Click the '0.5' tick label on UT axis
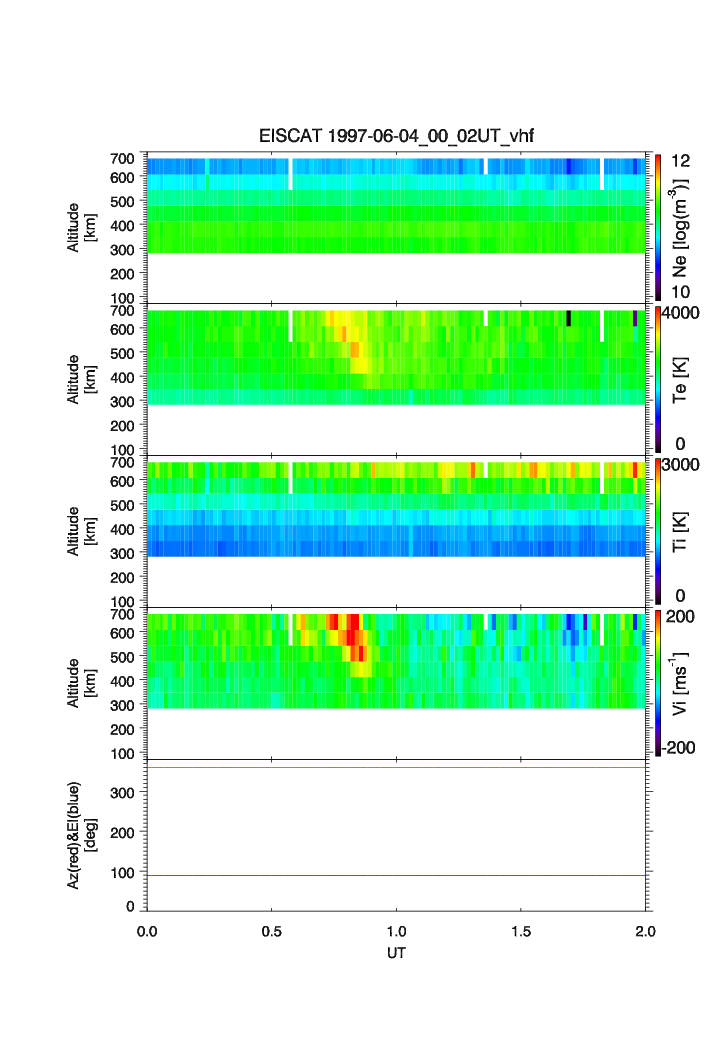 tap(272, 931)
